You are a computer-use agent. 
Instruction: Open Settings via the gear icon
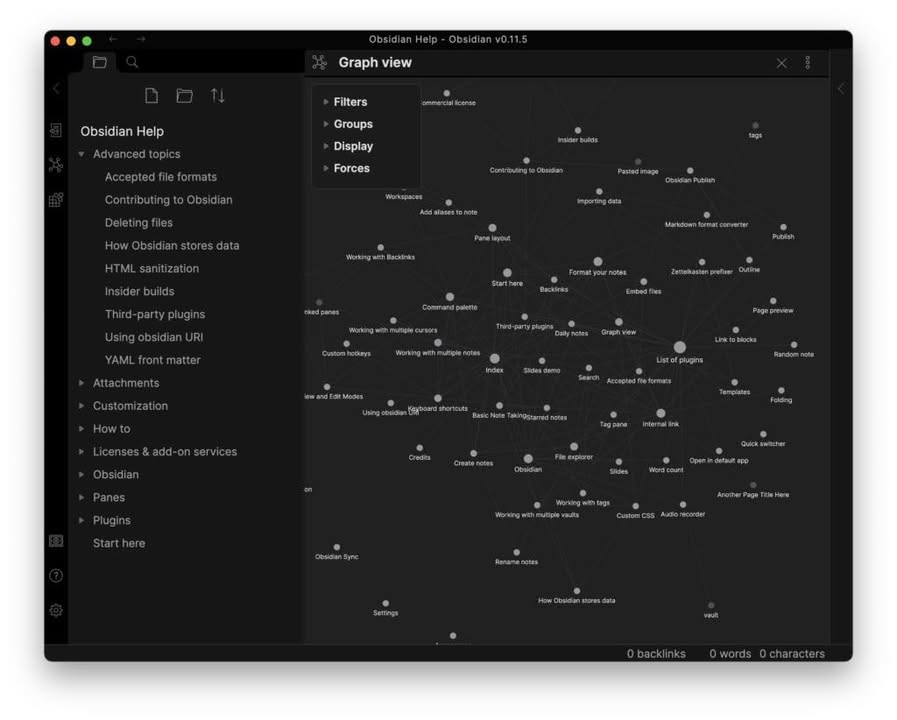click(56, 610)
